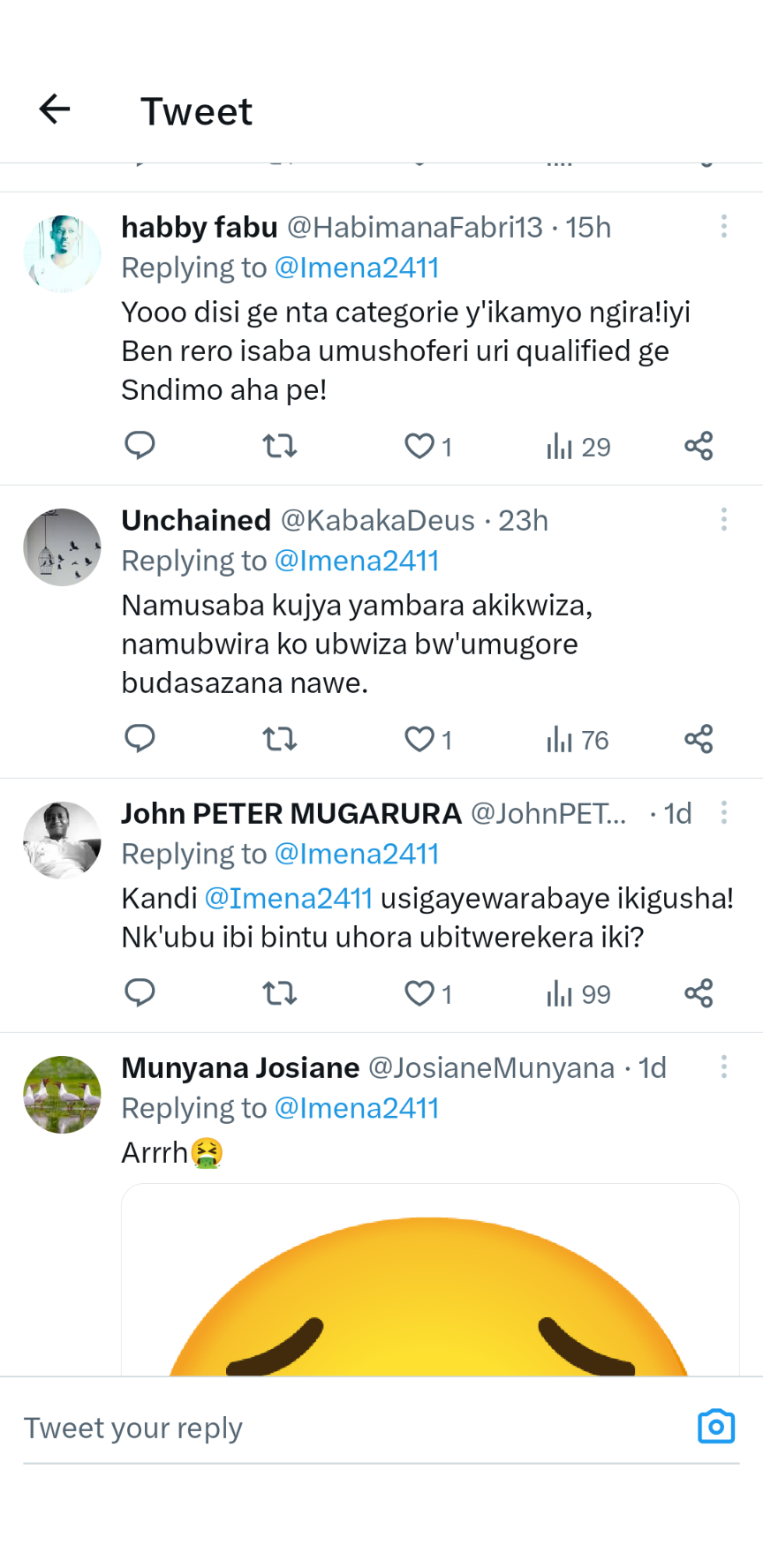The width and height of the screenshot is (763, 1568).
Task: Open @Imena2411 link in Munyana Josiane's reply
Action: point(357,1108)
